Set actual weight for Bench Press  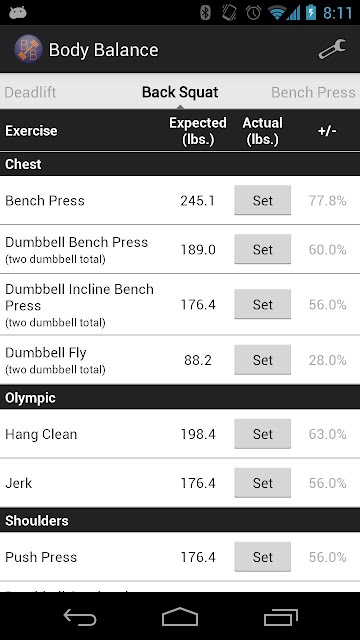click(x=262, y=200)
